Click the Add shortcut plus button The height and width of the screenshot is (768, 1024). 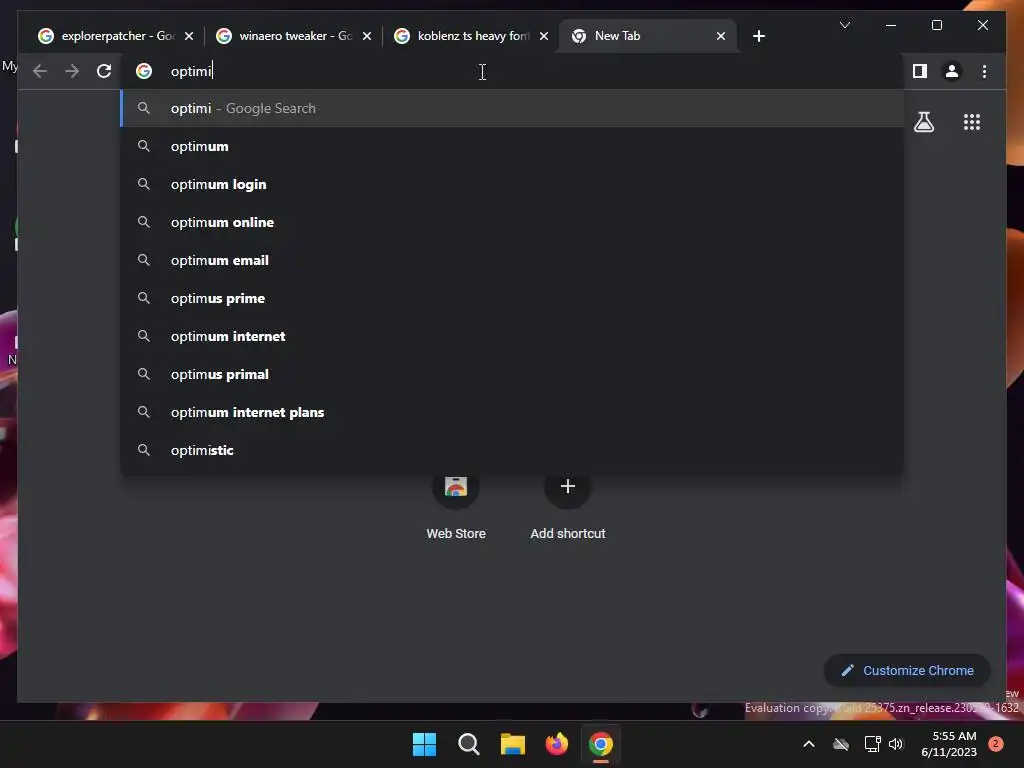coord(568,487)
